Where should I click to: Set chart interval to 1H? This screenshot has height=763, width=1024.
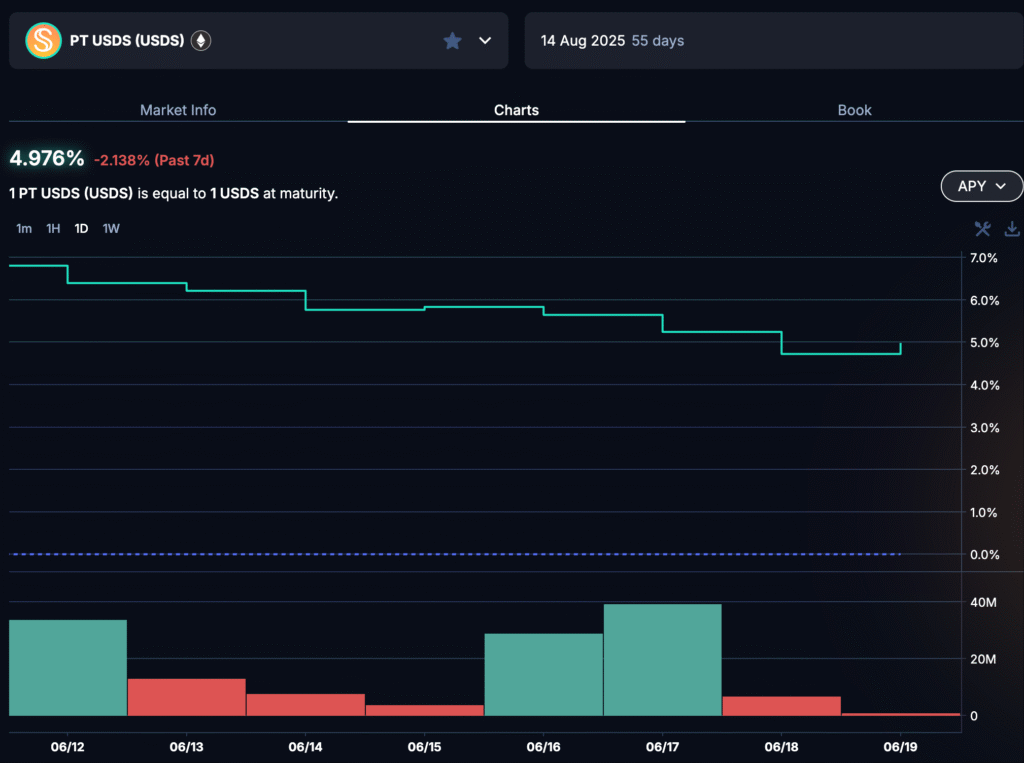click(x=53, y=229)
